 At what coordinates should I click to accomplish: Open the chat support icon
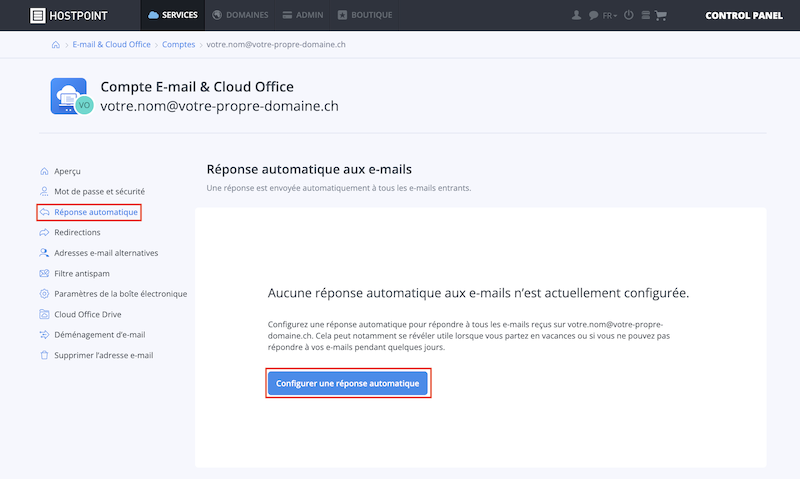coord(593,15)
